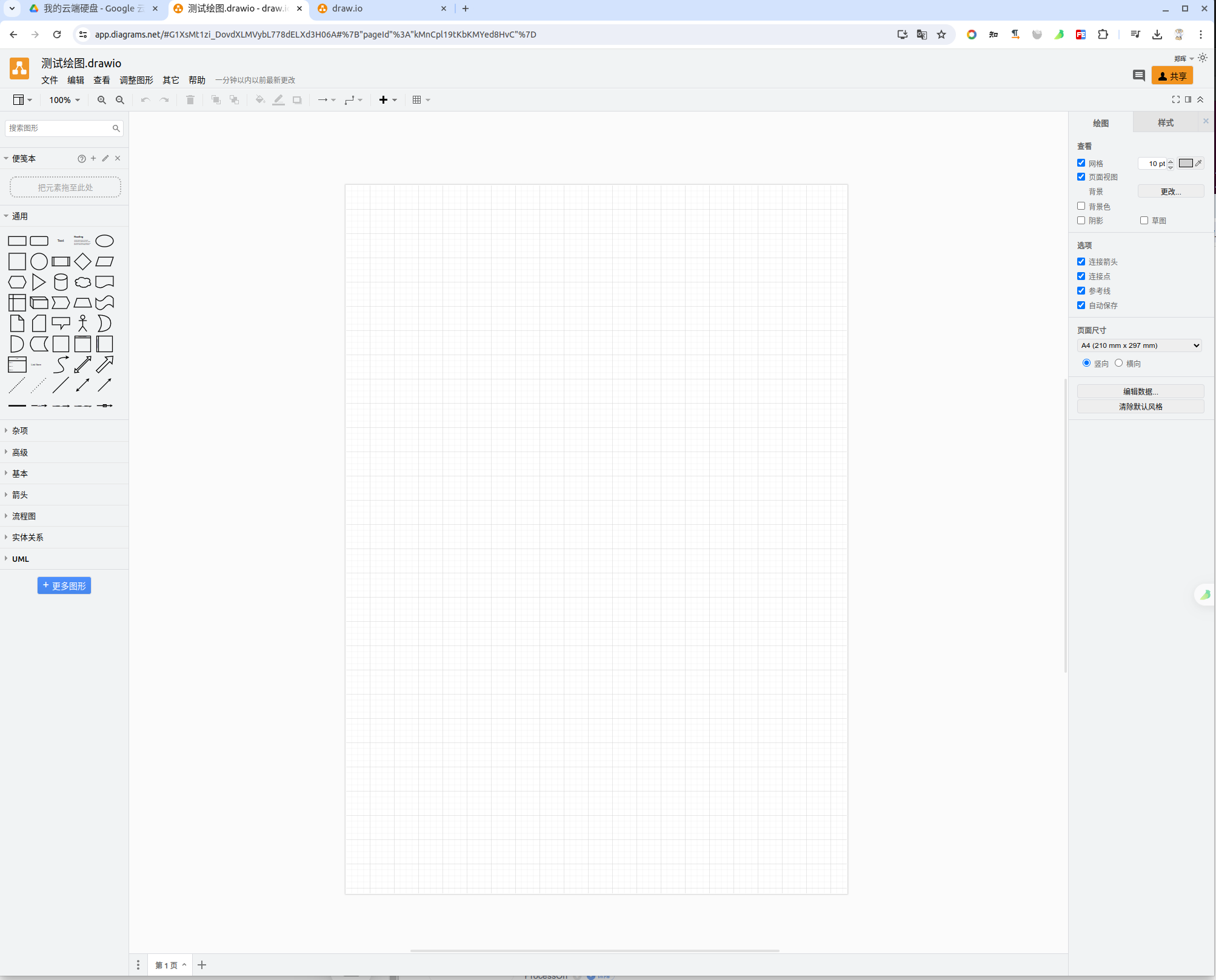The width and height of the screenshot is (1216, 980).
Task: Open the 调整图形 menu
Action: [136, 80]
